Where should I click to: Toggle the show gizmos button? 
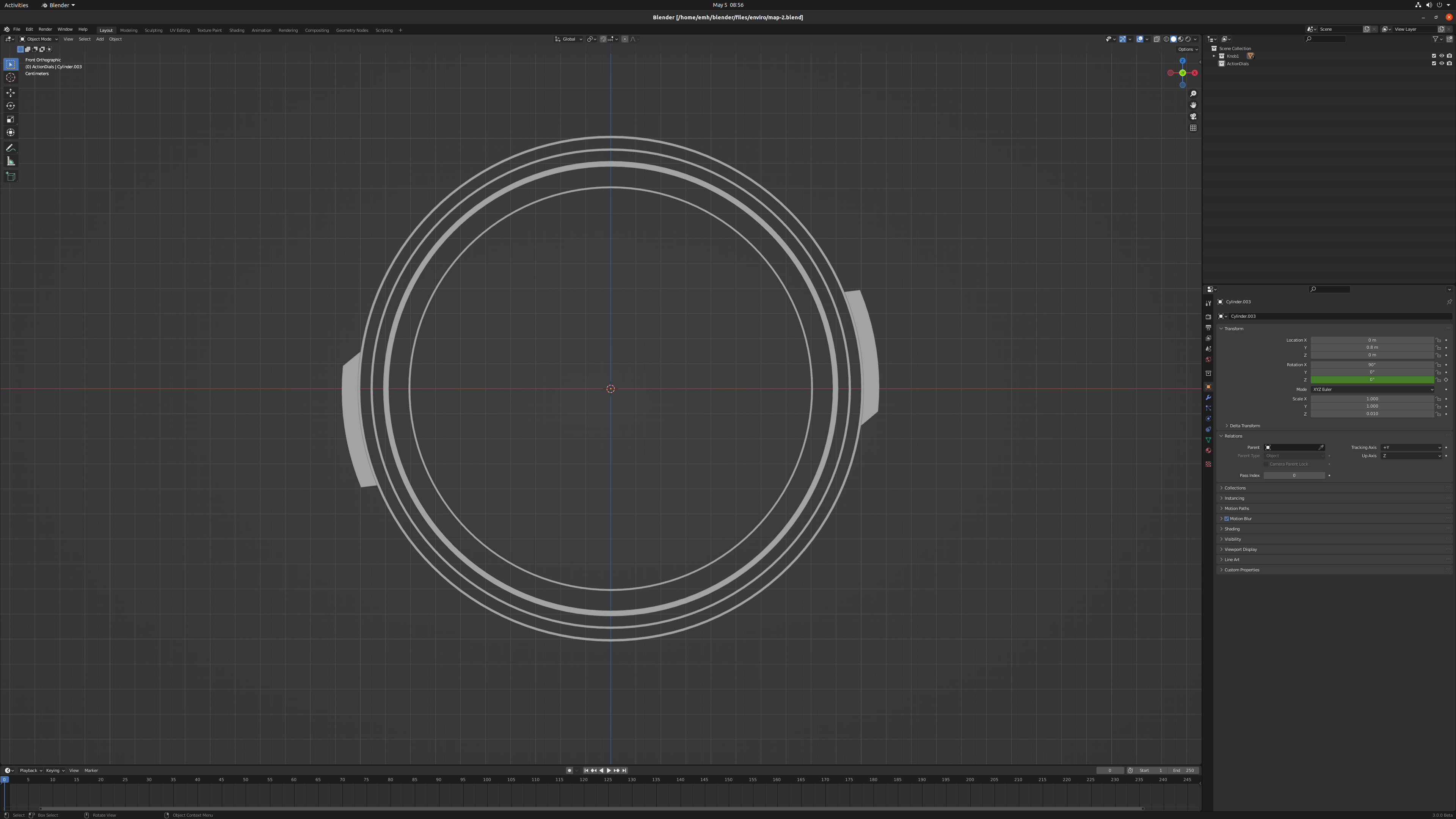[x=1122, y=39]
